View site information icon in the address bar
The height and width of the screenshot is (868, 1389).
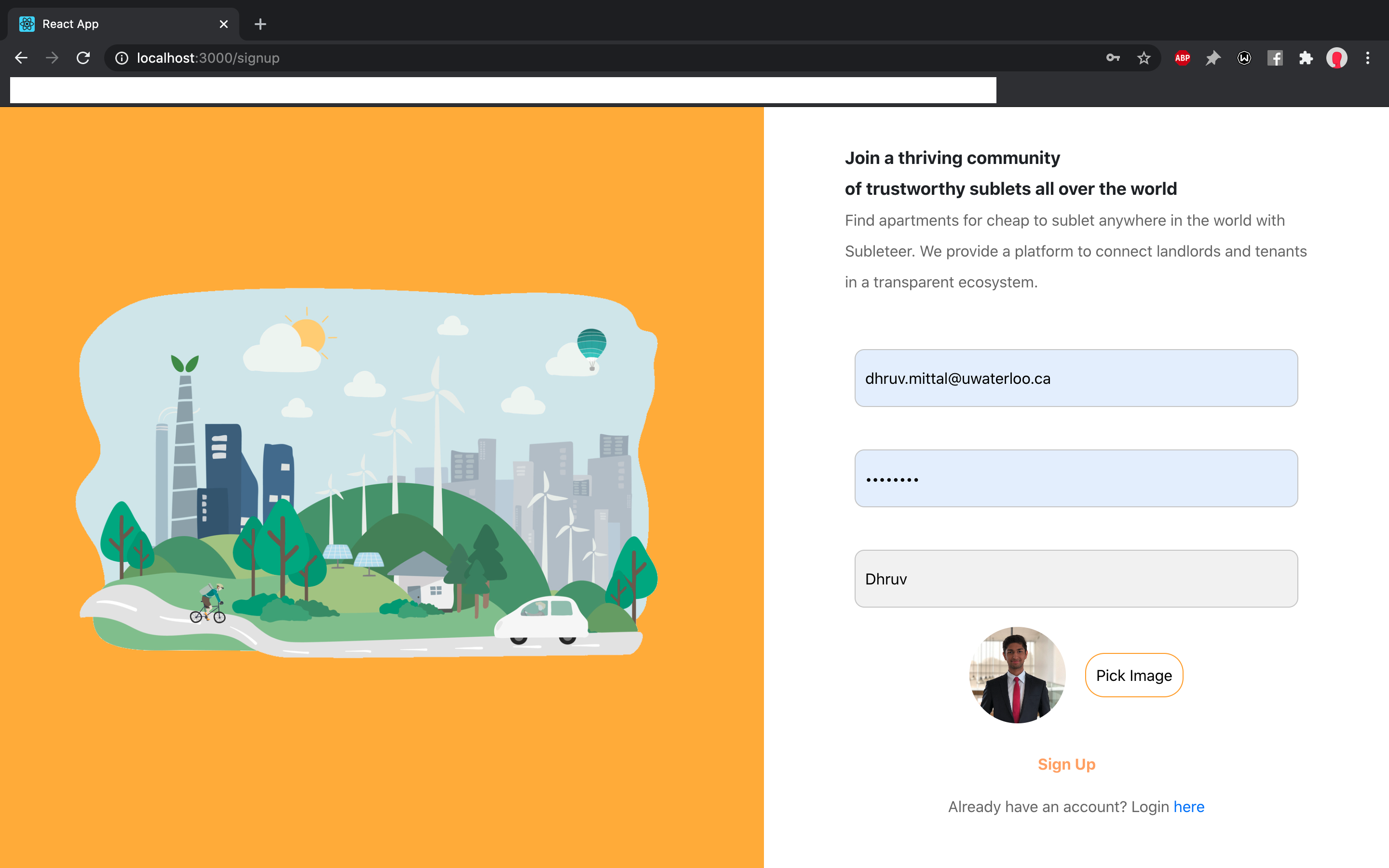[x=122, y=58]
